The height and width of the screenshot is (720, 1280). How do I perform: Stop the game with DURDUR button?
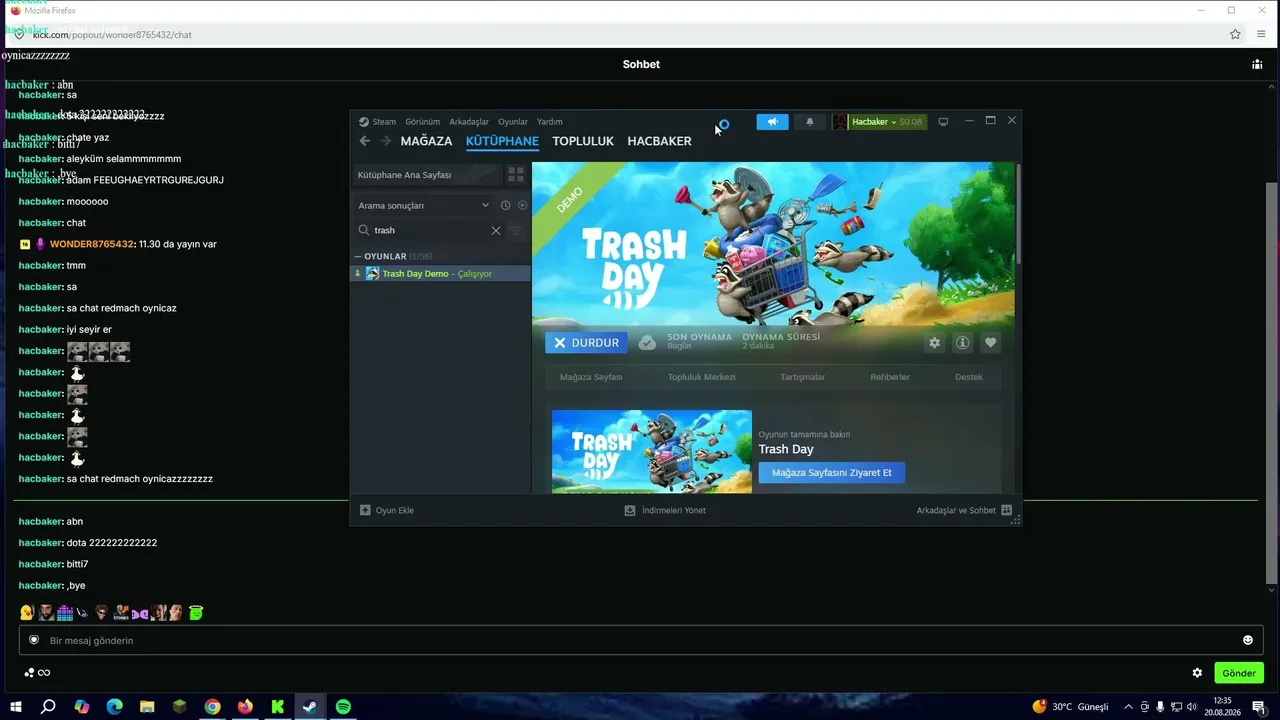coord(586,343)
